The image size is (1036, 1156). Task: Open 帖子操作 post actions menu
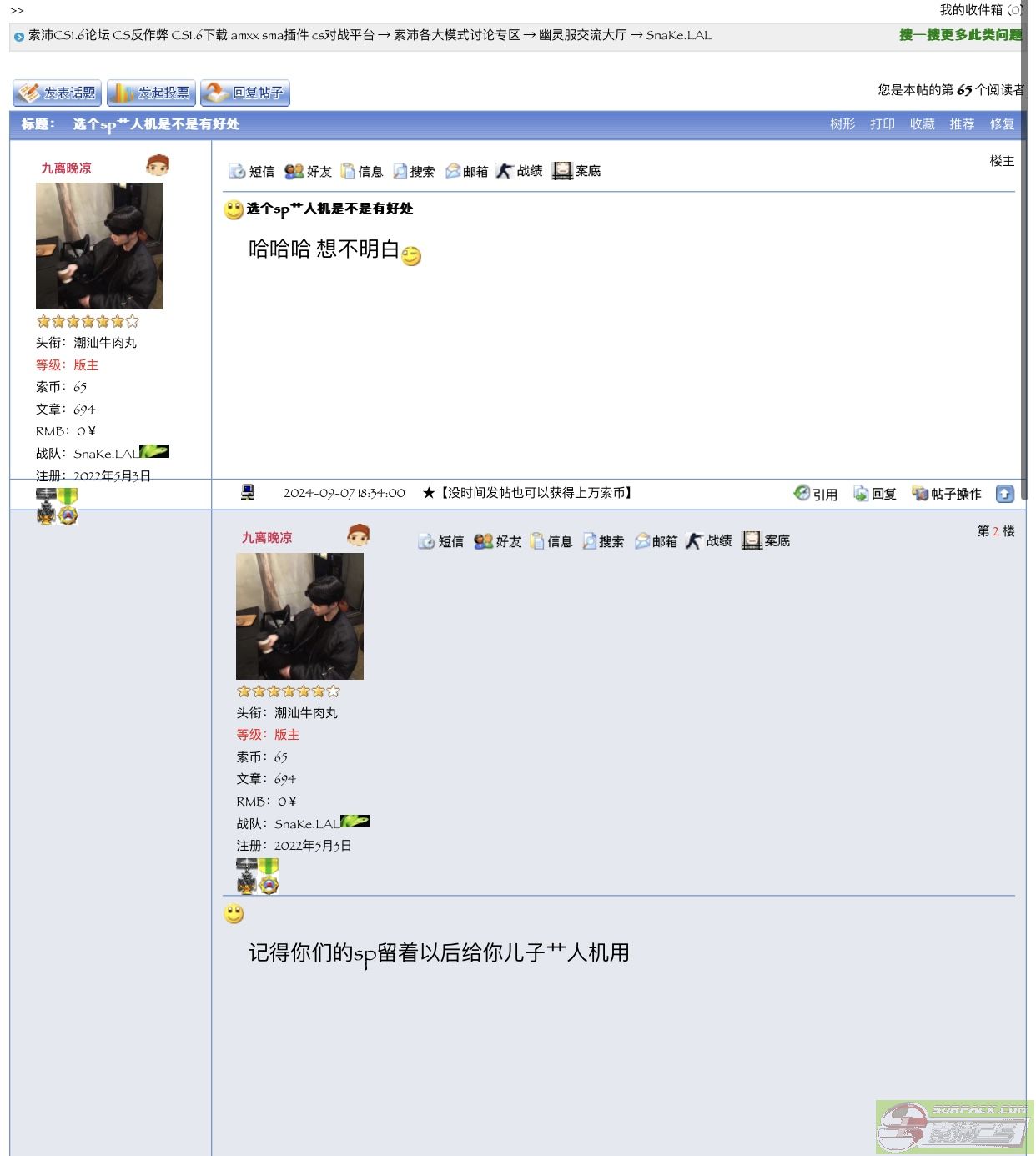pyautogui.click(x=946, y=494)
